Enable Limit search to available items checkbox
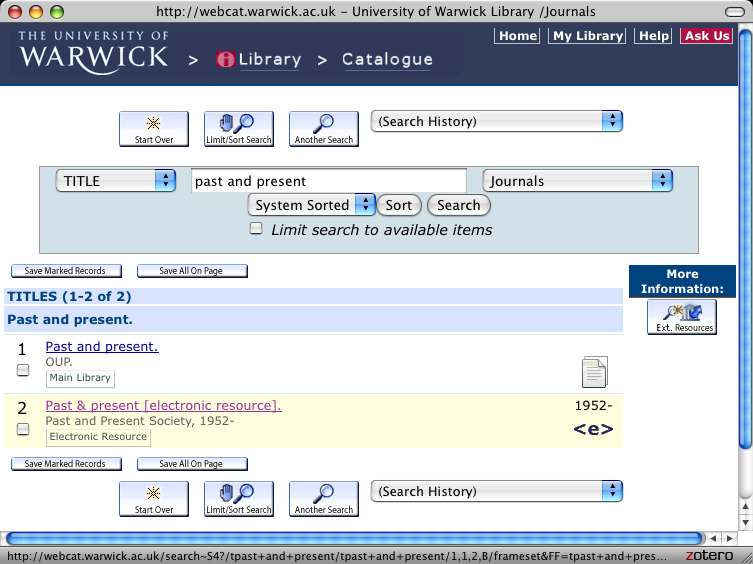 point(256,229)
